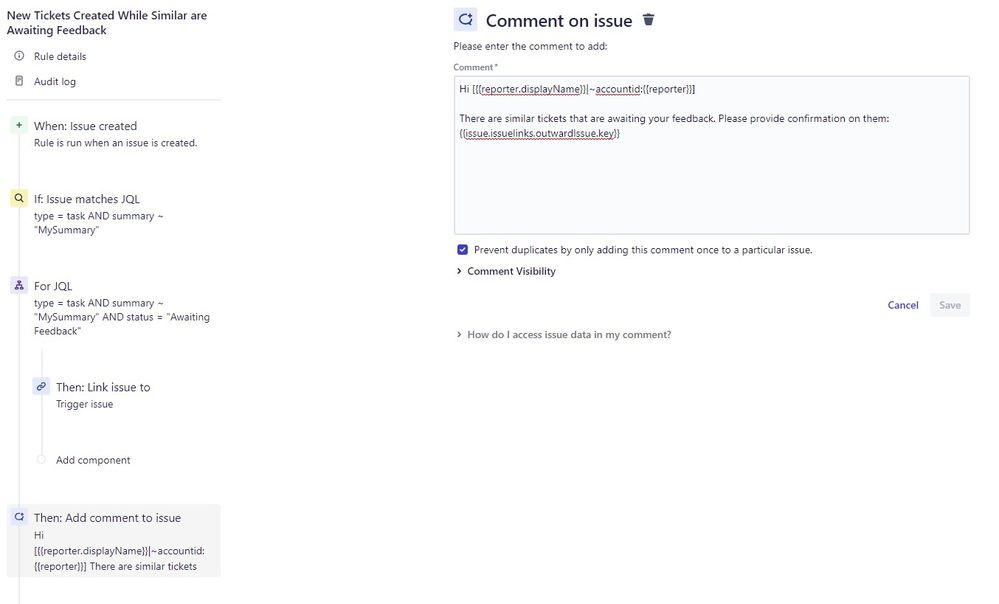Click the magnifier icon for Issue matches JQL
Image resolution: width=999 pixels, height=604 pixels.
(x=19, y=198)
